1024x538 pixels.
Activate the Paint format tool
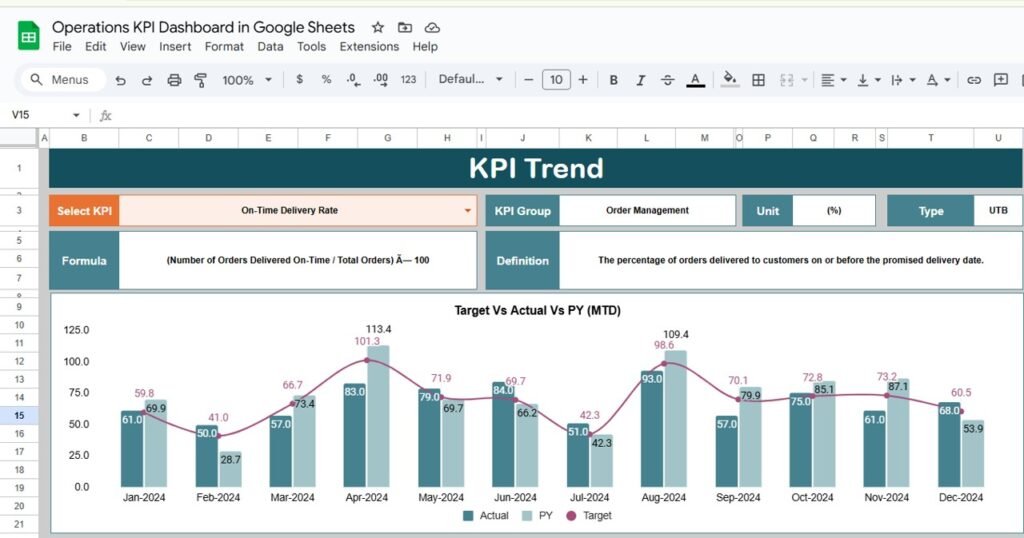pyautogui.click(x=200, y=80)
